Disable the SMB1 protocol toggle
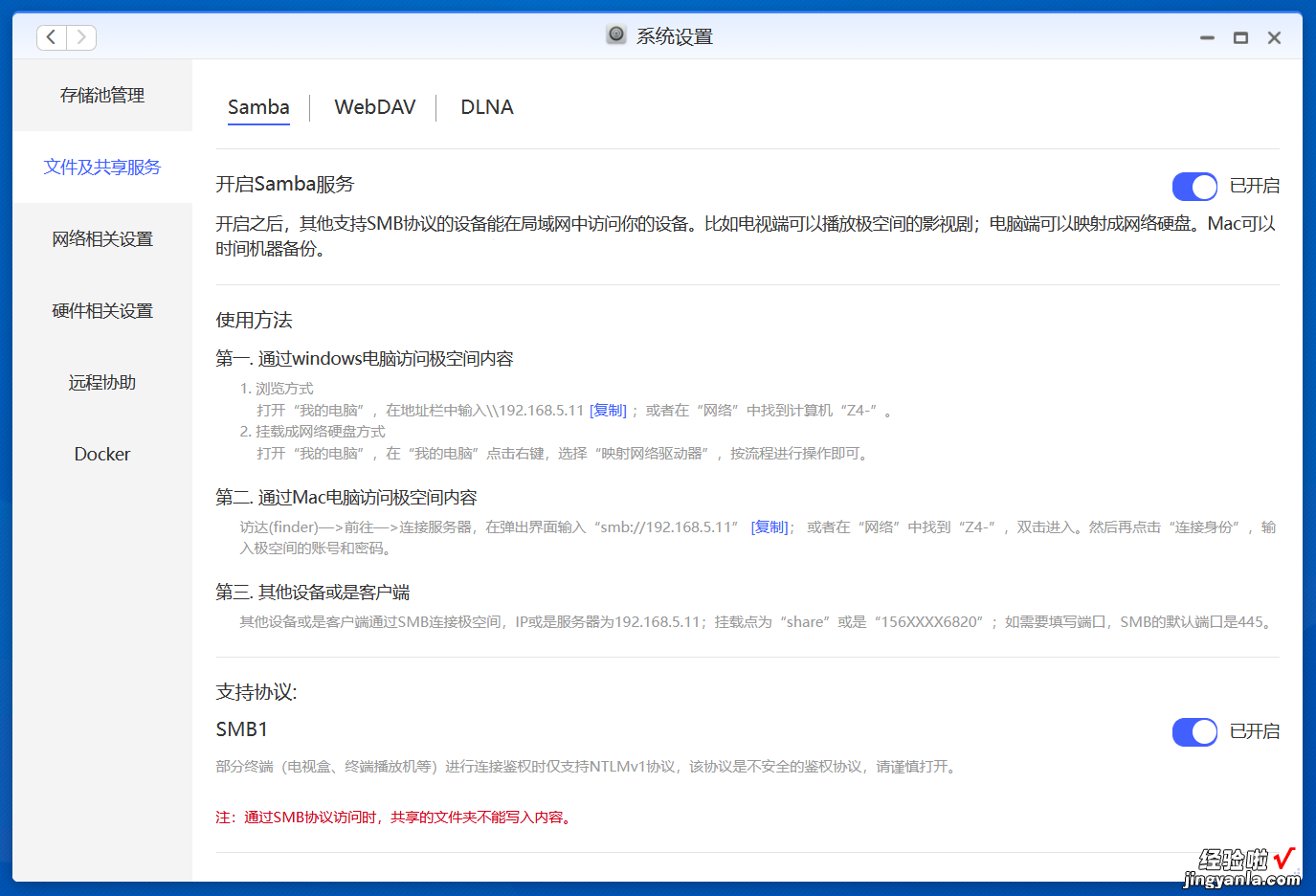Image resolution: width=1316 pixels, height=896 pixels. tap(1194, 731)
